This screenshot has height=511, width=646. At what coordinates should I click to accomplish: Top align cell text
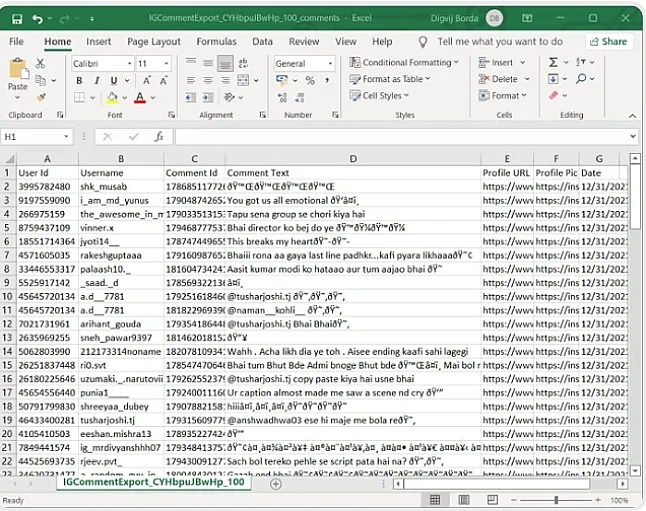point(190,63)
